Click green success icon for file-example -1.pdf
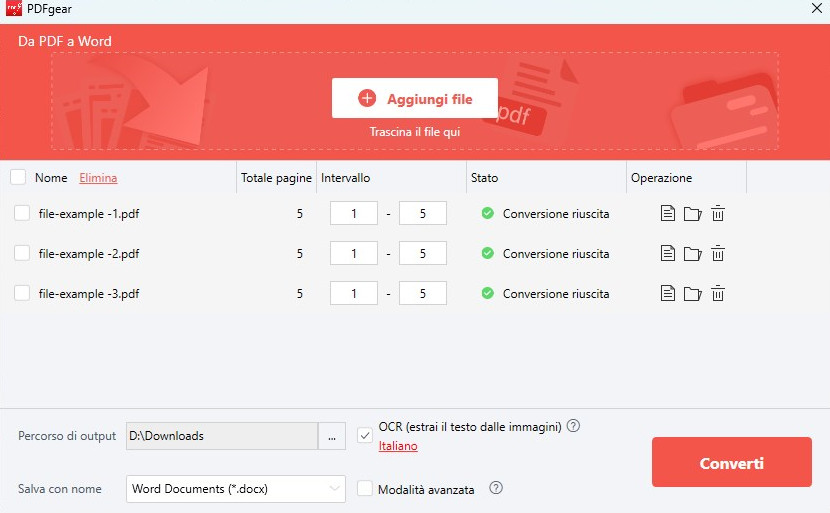Screen dimensions: 830x513 click(488, 213)
